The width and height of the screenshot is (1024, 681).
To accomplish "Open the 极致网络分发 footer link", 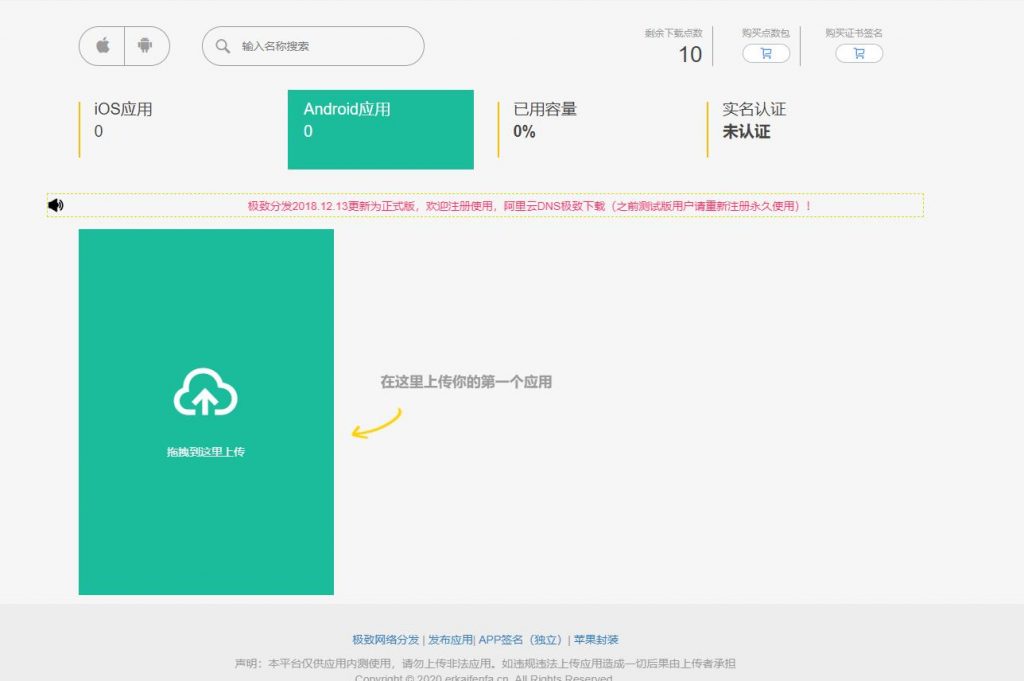I will [x=385, y=640].
